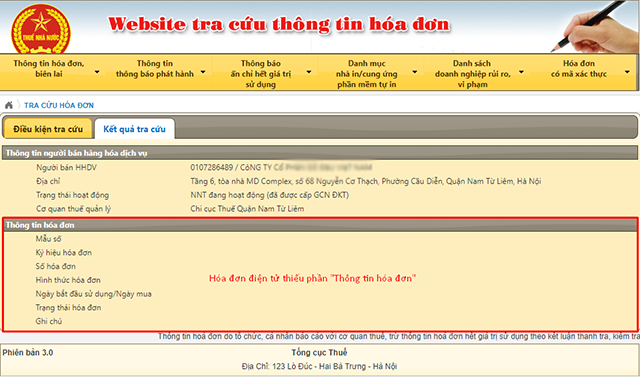Screen dimensions: 640x377
Task: Expand the dropdown arrow beside 'thông báo phát hành'
Action: coord(203,72)
